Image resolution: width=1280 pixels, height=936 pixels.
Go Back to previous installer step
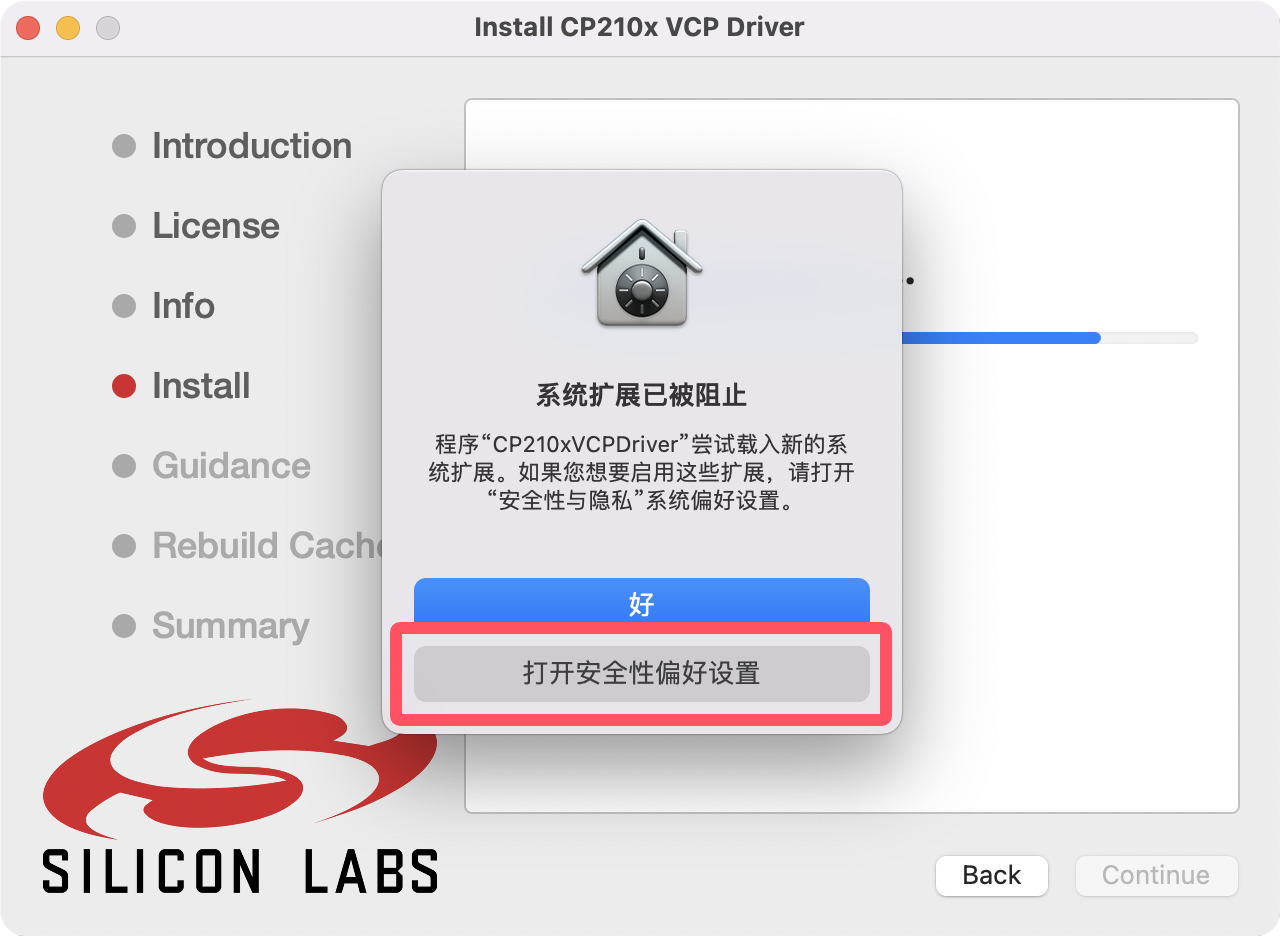992,875
